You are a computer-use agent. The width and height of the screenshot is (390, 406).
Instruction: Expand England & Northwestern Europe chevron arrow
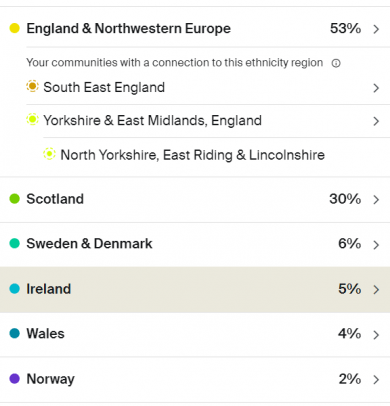pyautogui.click(x=376, y=29)
